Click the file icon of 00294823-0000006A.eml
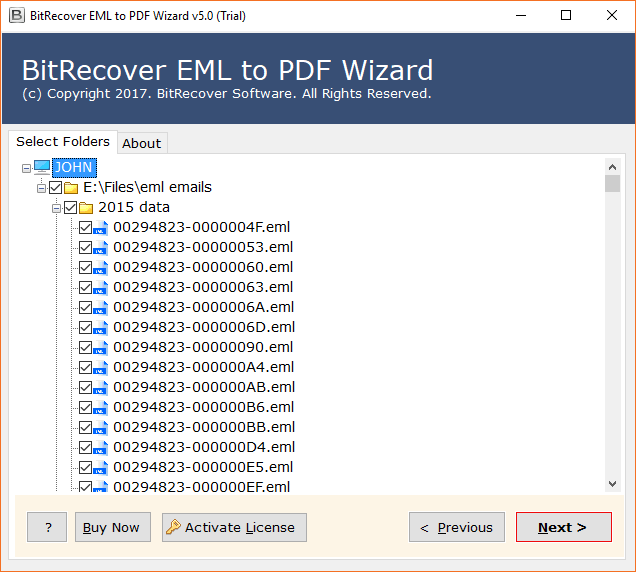The width and height of the screenshot is (636, 572). (x=101, y=308)
